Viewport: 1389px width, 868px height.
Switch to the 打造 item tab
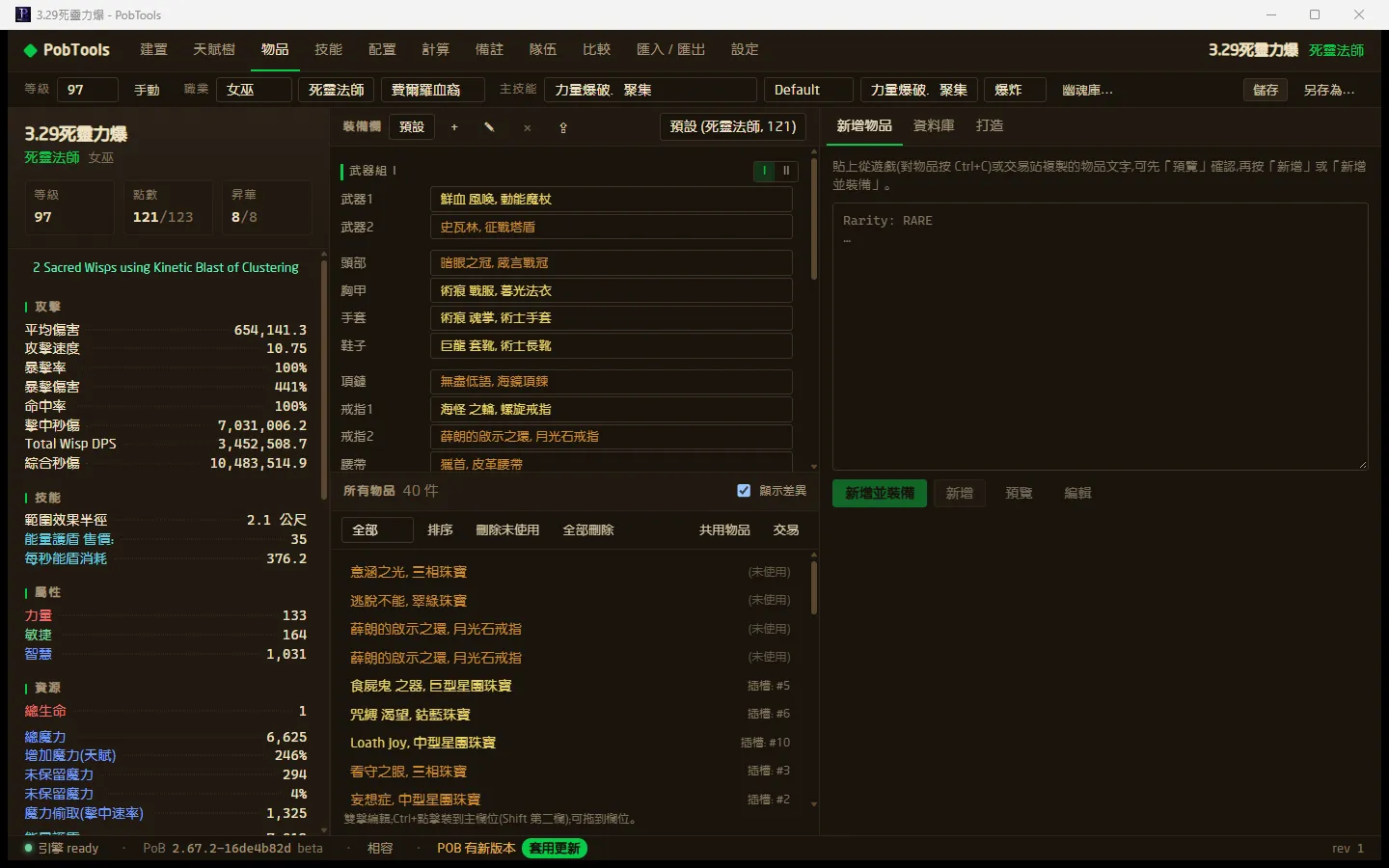click(990, 126)
